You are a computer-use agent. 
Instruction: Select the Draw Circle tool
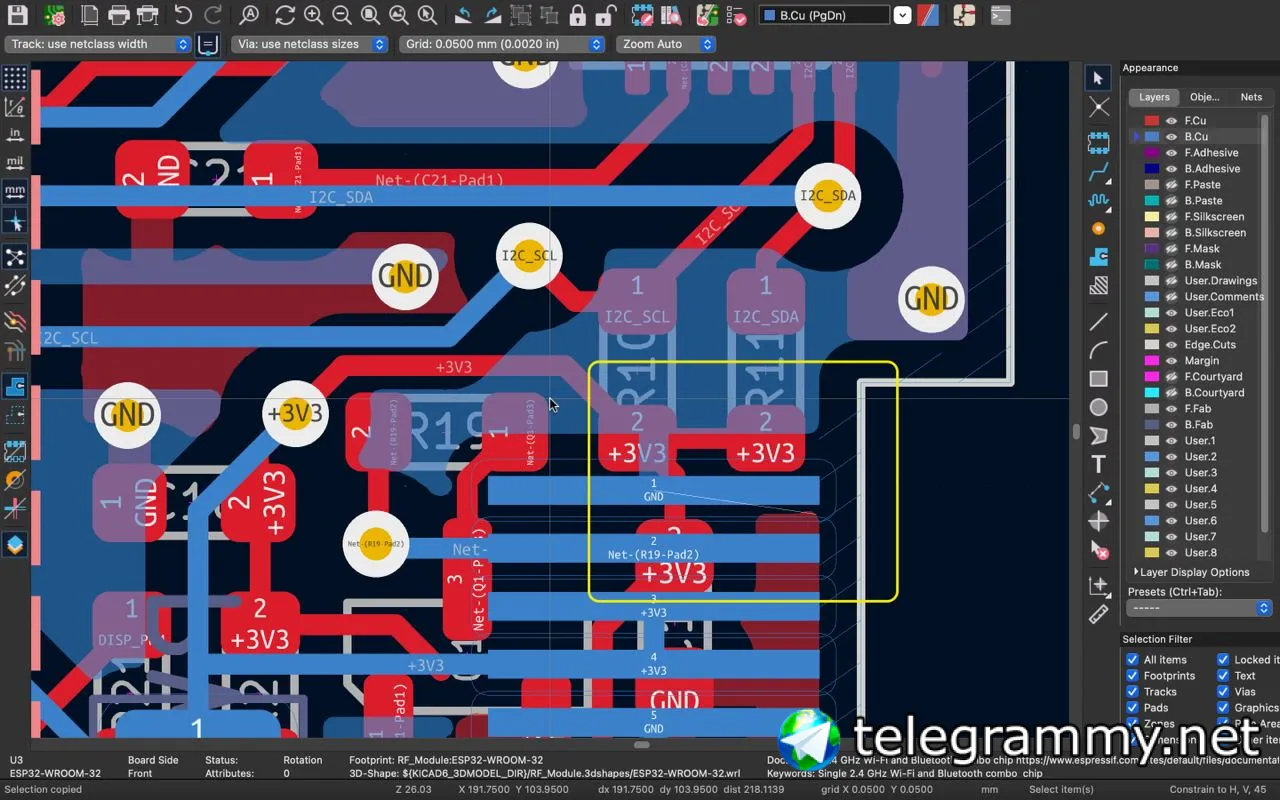[x=1098, y=407]
